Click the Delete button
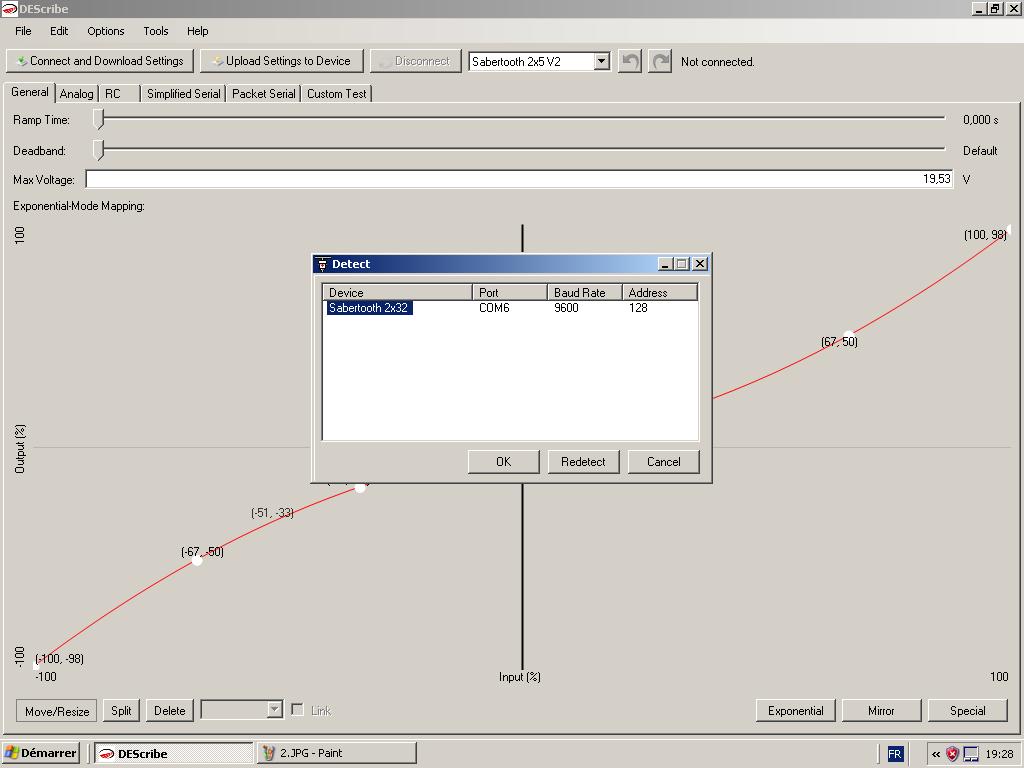The image size is (1024, 768). coord(170,711)
